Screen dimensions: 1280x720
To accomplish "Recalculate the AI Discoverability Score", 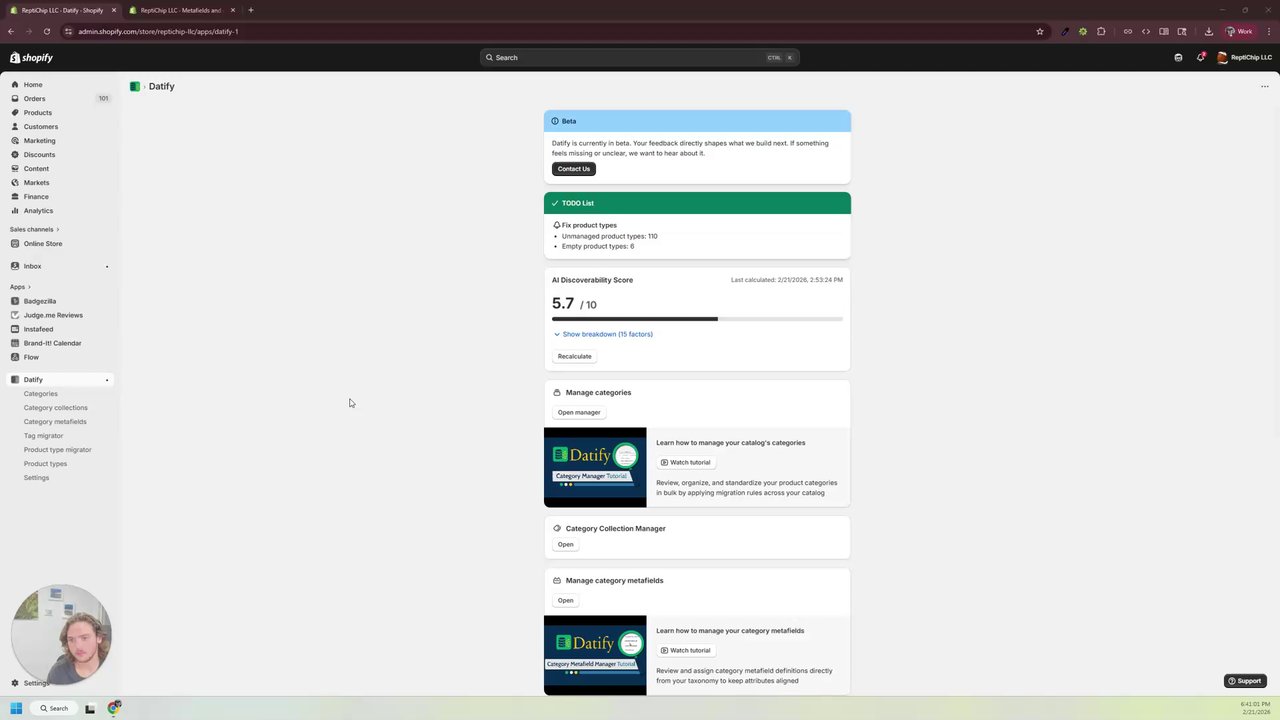I will pyautogui.click(x=575, y=356).
